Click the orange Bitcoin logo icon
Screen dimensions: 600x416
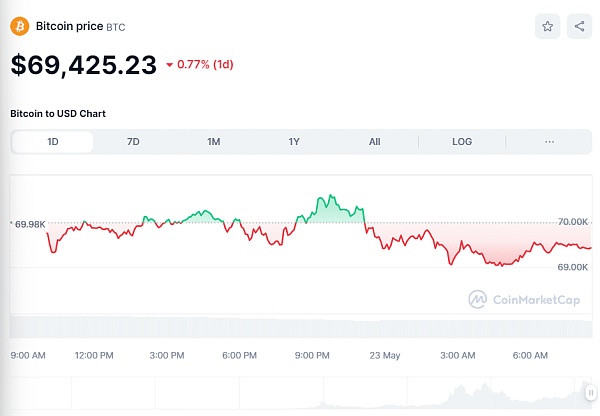pos(19,26)
